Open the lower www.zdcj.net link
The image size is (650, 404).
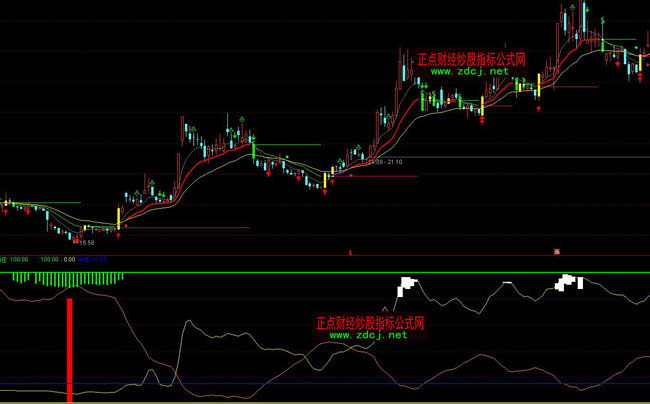[x=368, y=335]
